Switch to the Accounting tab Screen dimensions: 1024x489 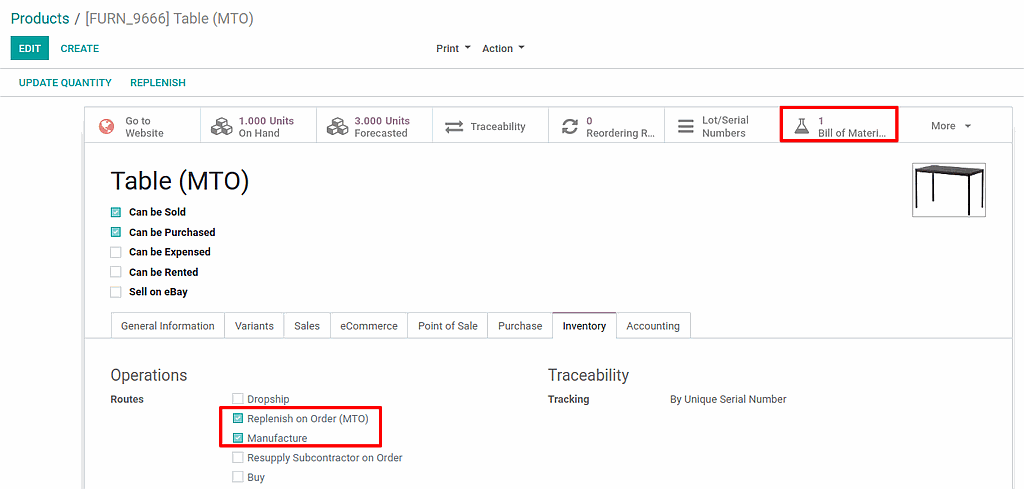point(653,326)
